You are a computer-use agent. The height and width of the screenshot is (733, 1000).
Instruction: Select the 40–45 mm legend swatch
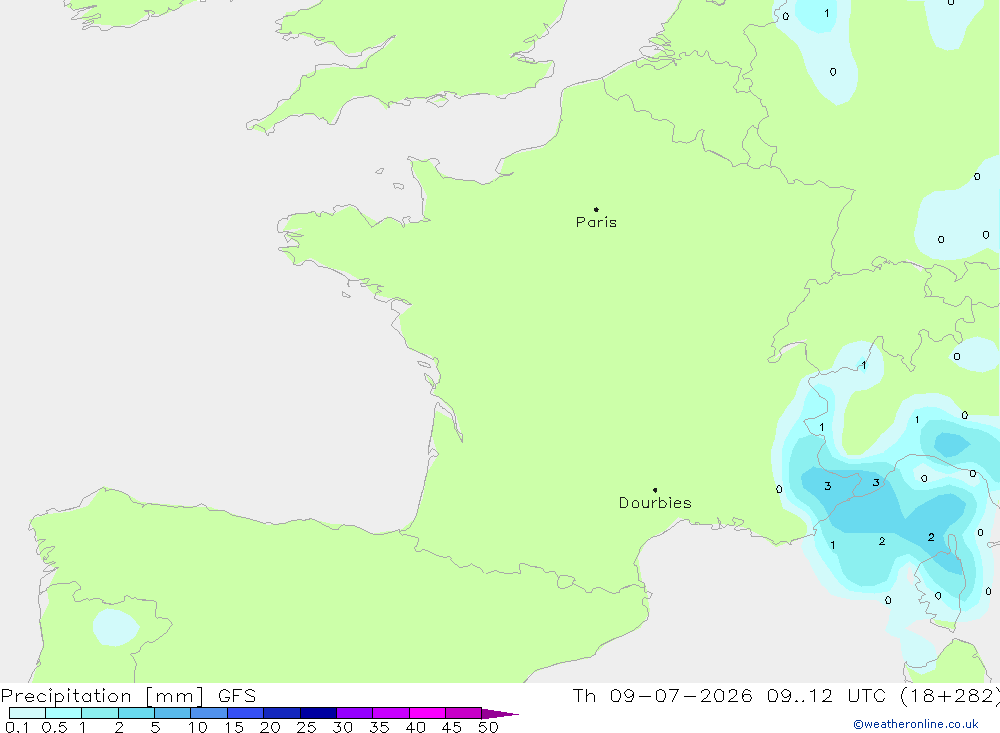(x=427, y=713)
